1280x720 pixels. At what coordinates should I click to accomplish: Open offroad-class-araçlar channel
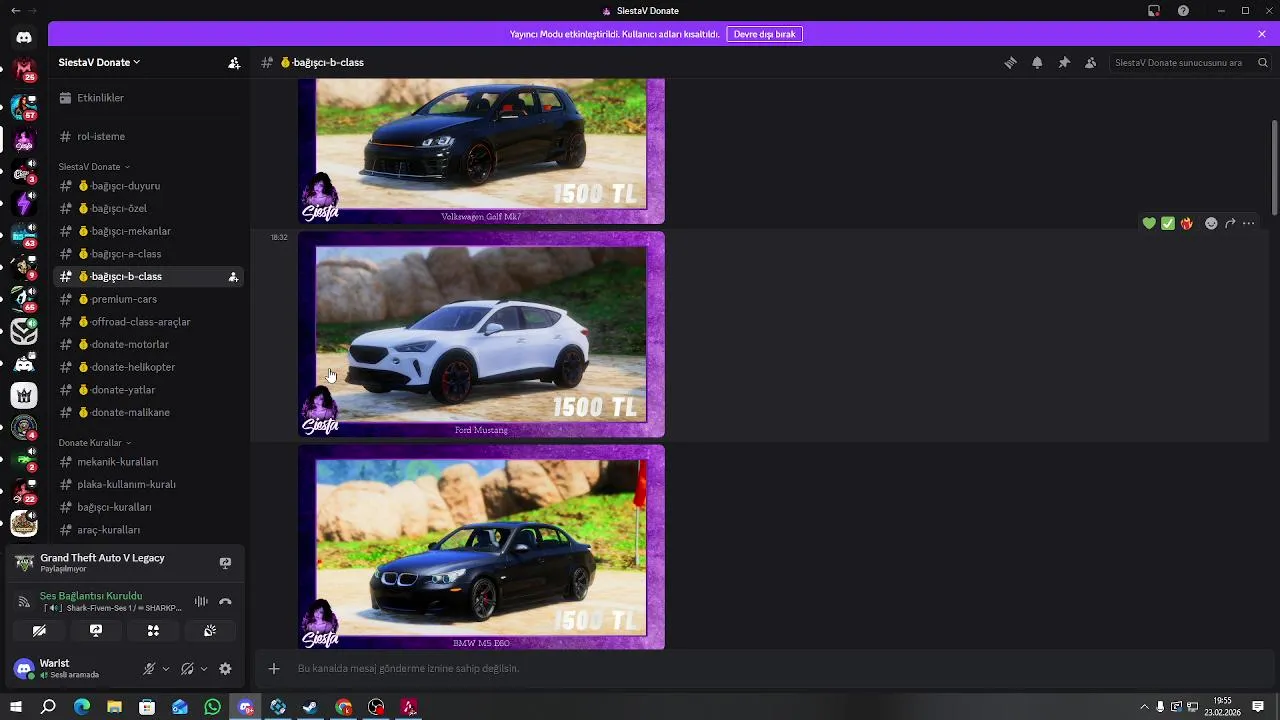tap(149, 322)
